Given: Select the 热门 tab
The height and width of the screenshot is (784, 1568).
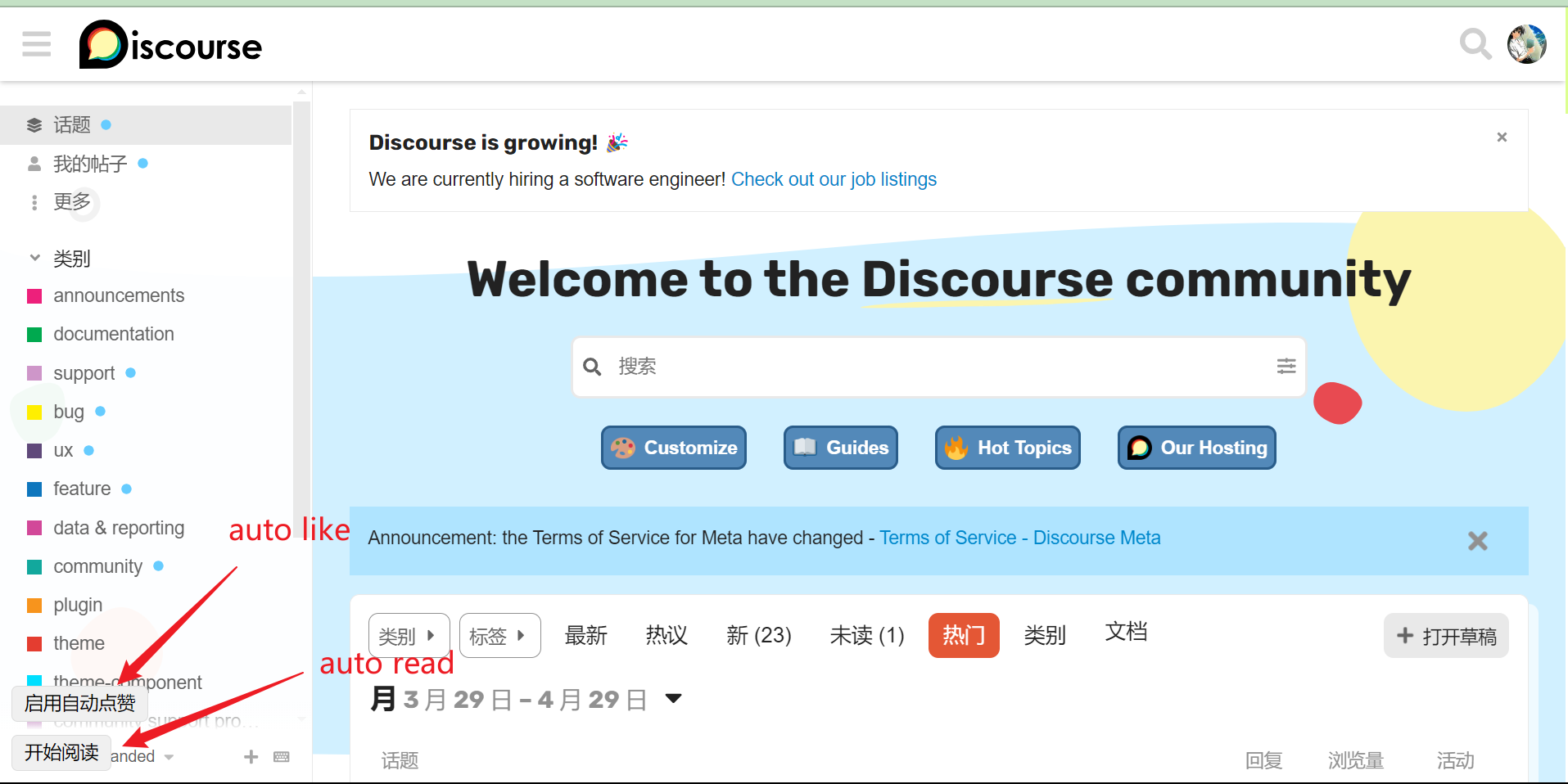Looking at the screenshot, I should pyautogui.click(x=964, y=635).
